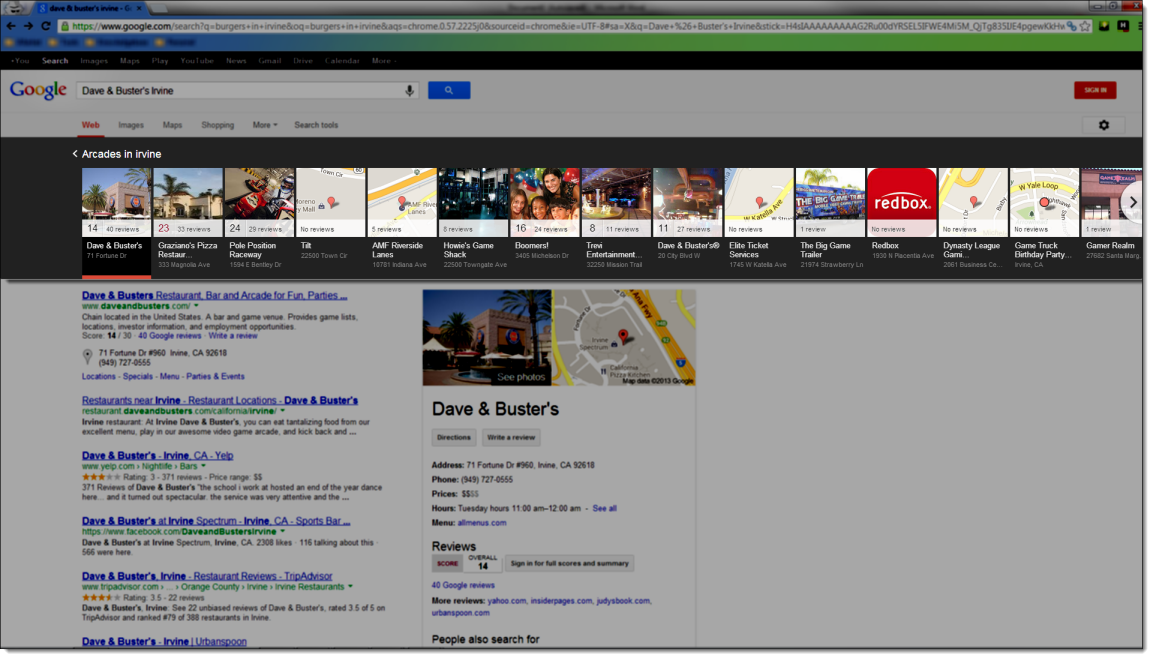
Task: Go forward with browser forward arrow
Action: [28, 26]
